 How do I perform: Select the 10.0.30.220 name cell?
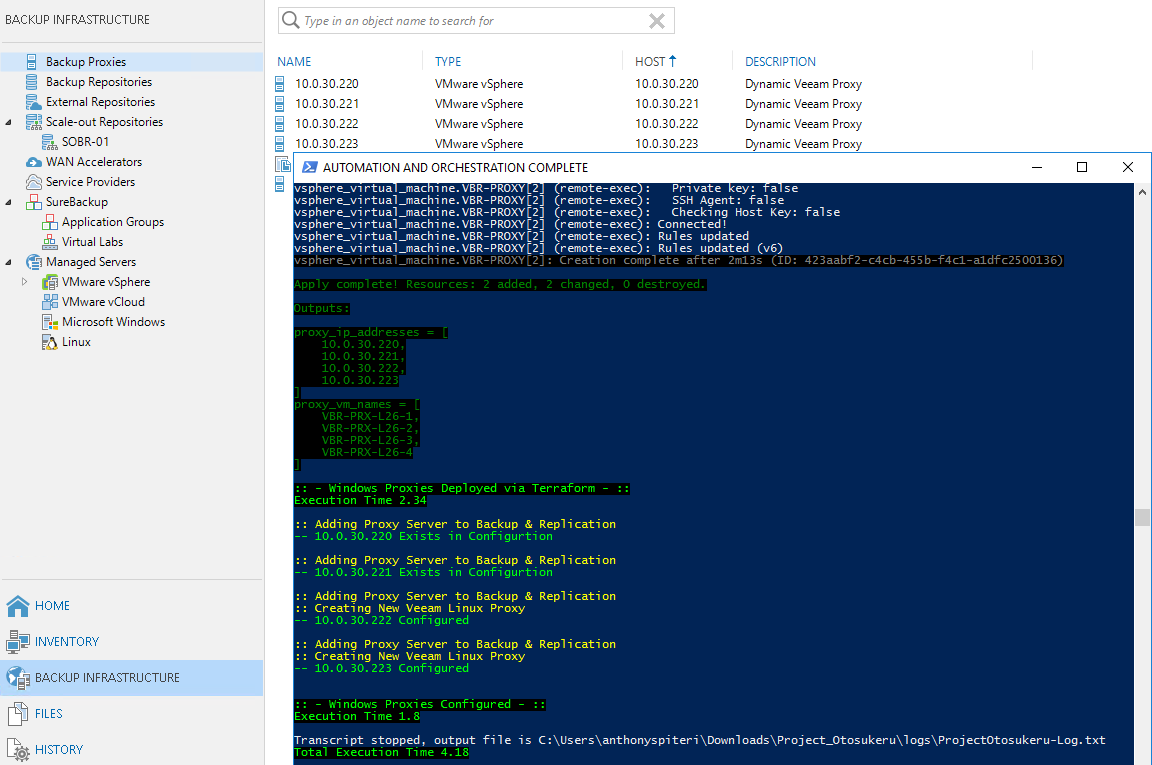pos(327,84)
